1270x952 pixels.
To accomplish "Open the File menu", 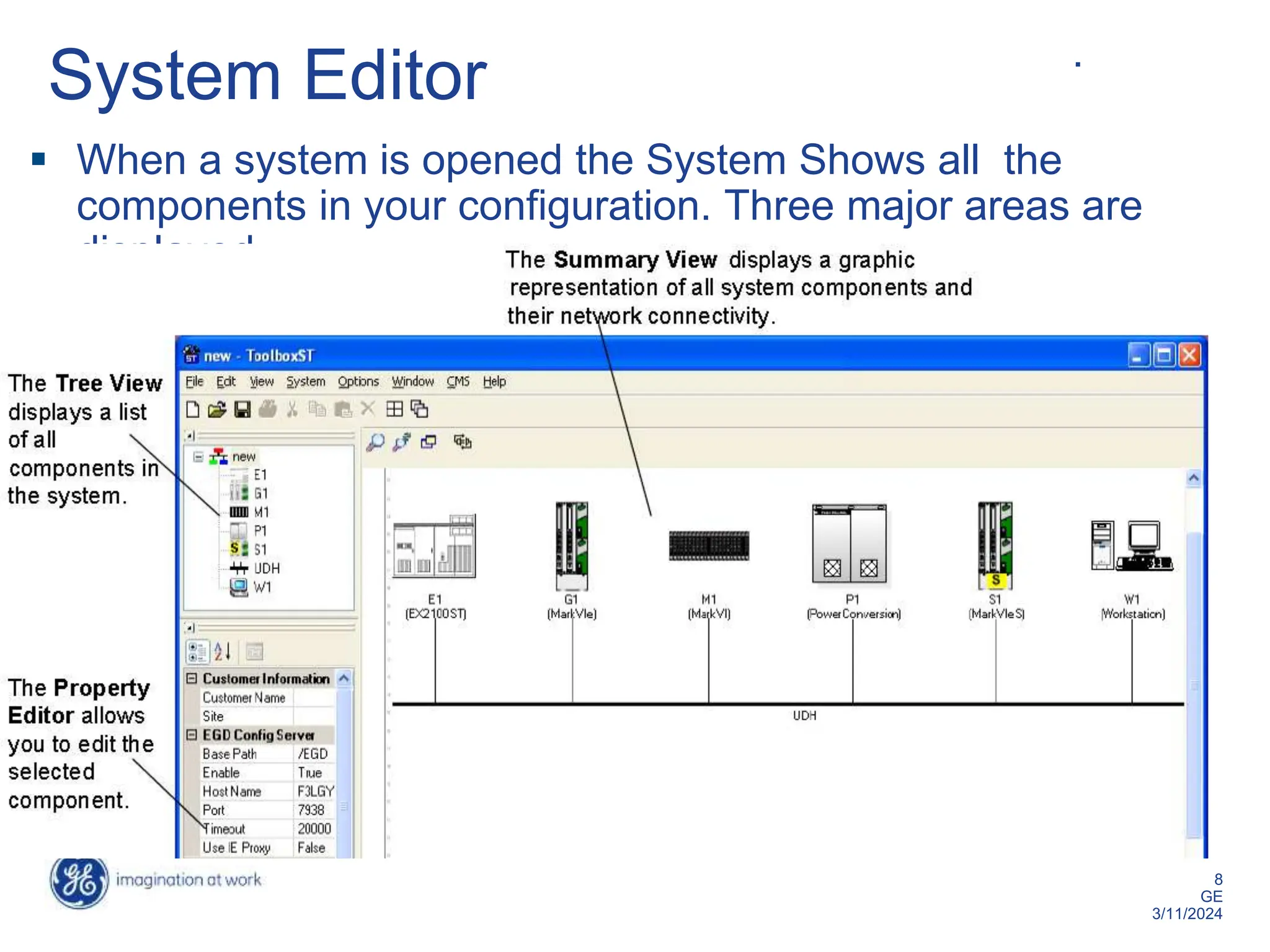I will 195,381.
